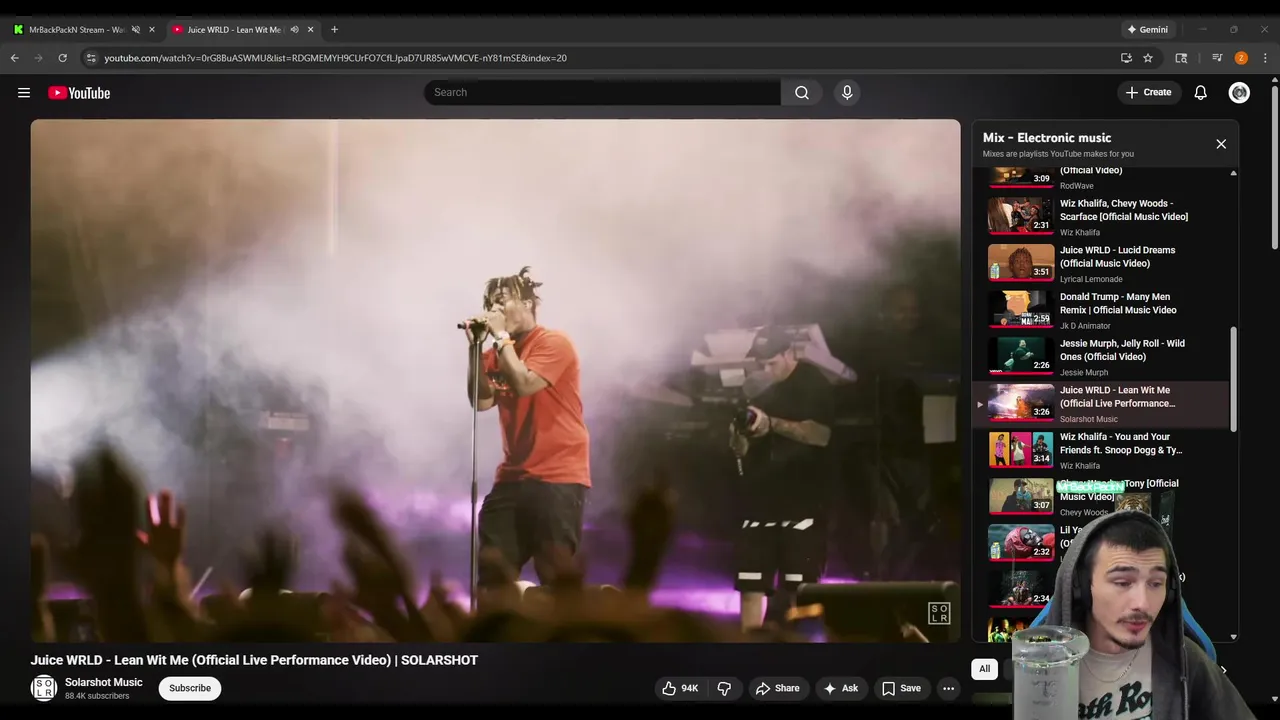Play Jessie Murph, Jelly Roll - Wild Ones
1280x720 pixels.
(x=1102, y=357)
